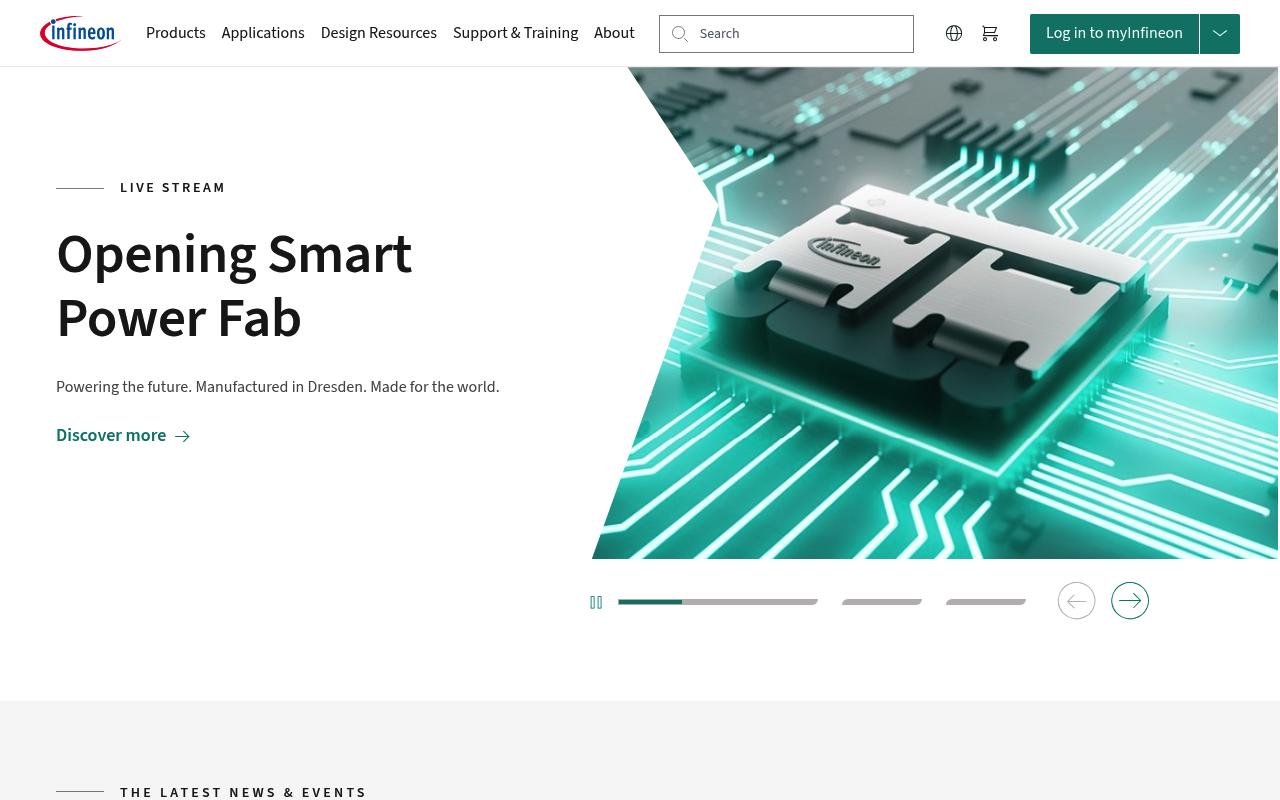Open the Design Resources menu
Viewport: 1280px width, 800px height.
point(379,33)
